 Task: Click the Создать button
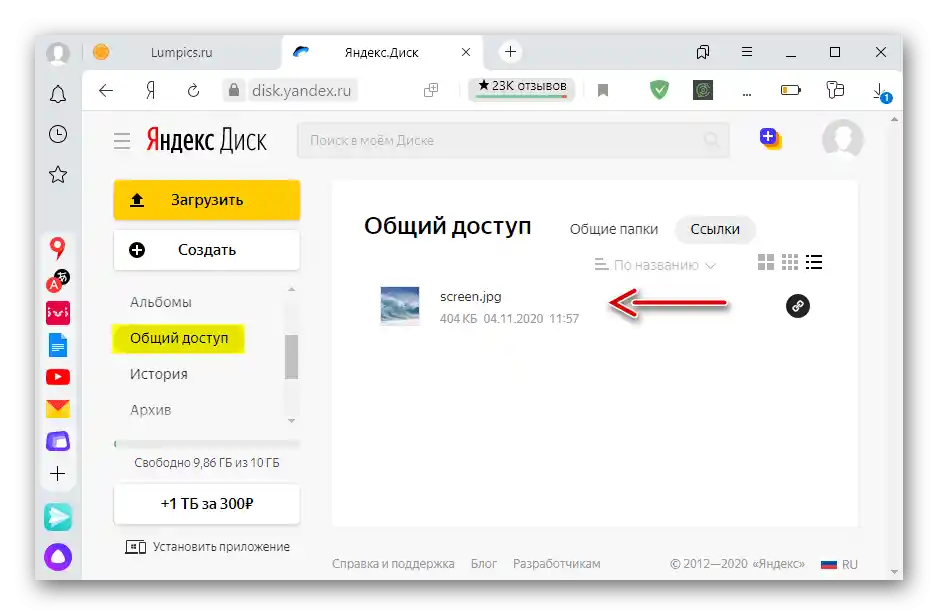tap(207, 250)
